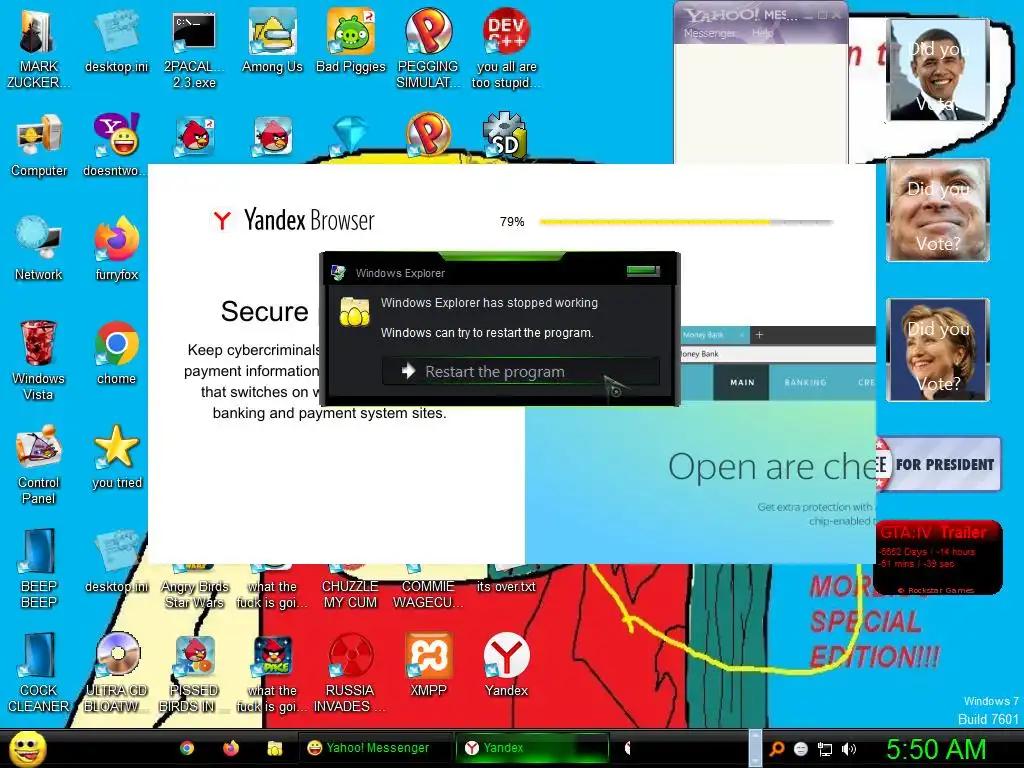Launch the Bad Piggies desktop icon

pyautogui.click(x=351, y=41)
